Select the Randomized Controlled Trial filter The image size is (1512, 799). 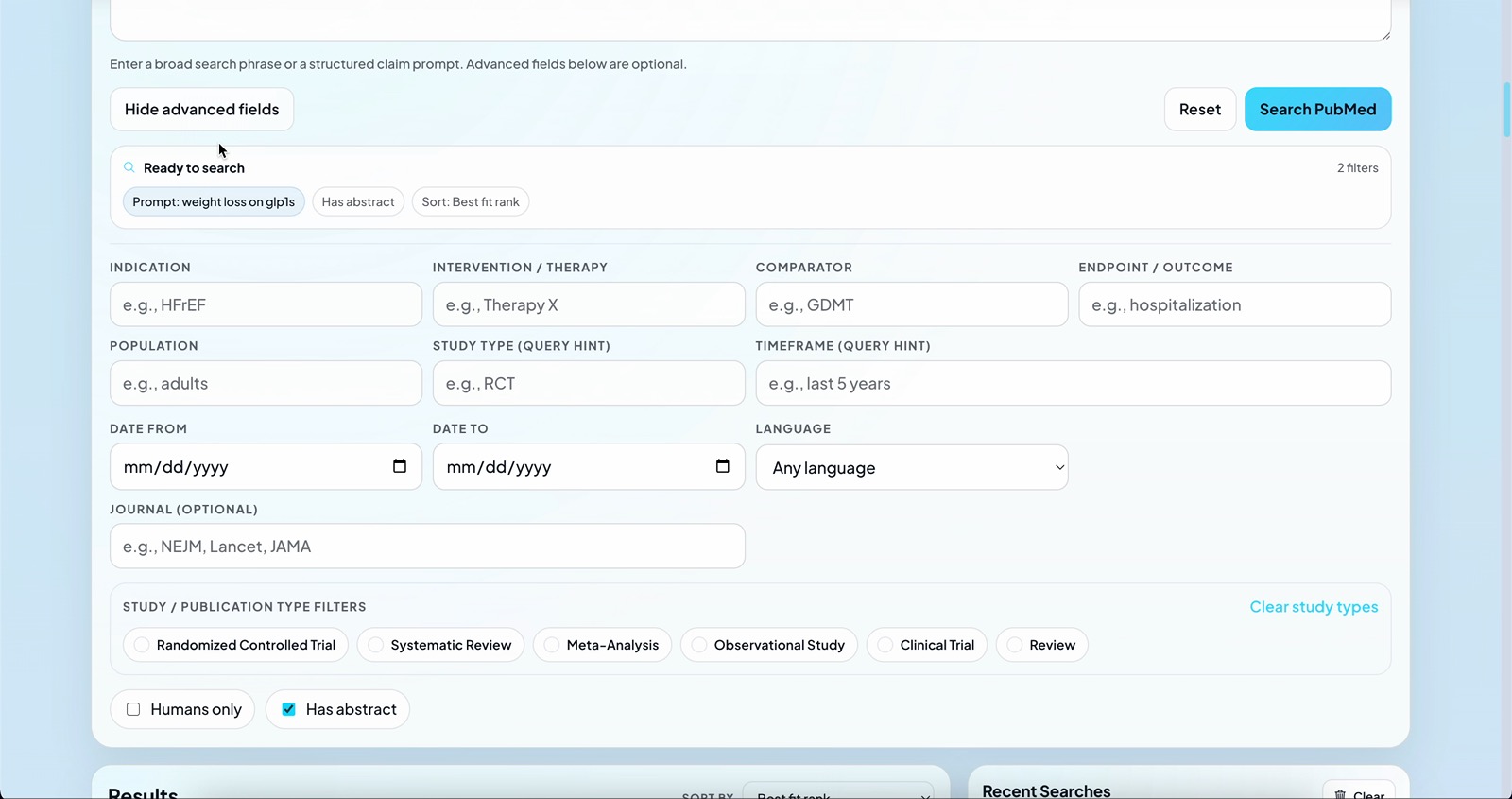click(x=235, y=645)
